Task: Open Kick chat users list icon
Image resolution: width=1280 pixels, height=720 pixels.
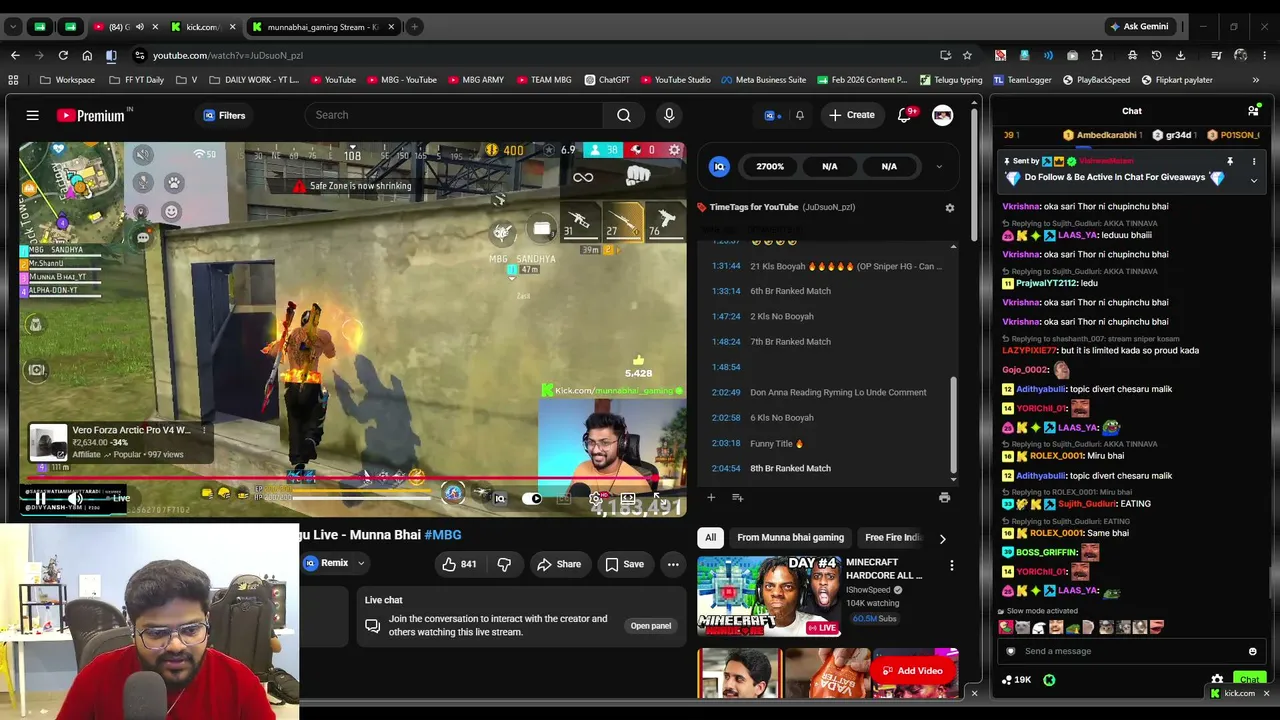Action: [x=1253, y=111]
